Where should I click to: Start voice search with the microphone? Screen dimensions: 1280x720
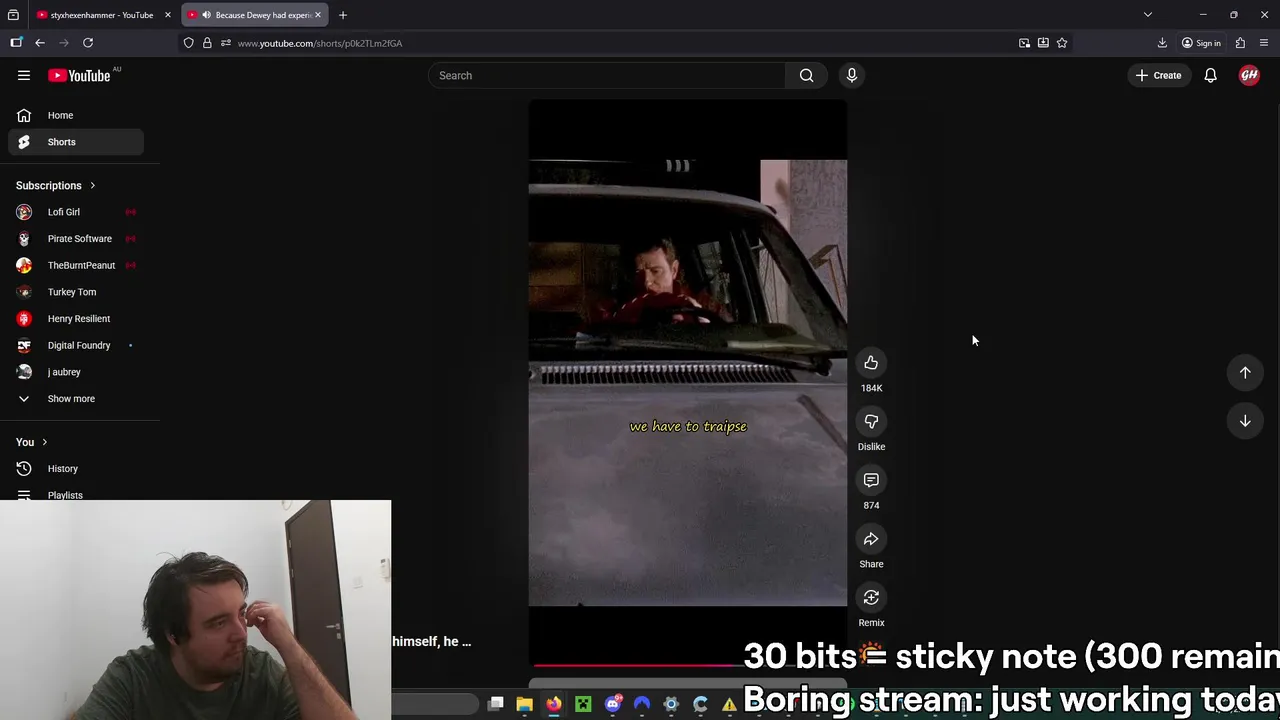[x=852, y=75]
